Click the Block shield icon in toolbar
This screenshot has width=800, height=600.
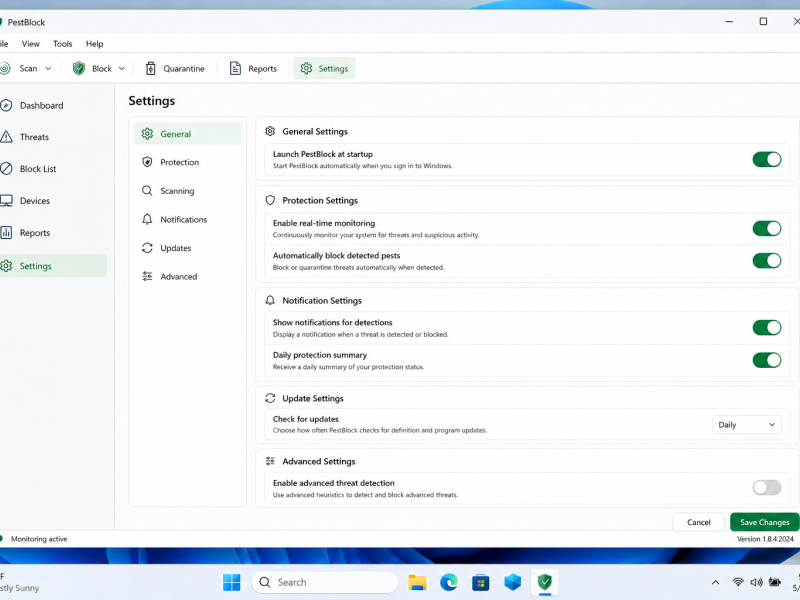point(79,68)
